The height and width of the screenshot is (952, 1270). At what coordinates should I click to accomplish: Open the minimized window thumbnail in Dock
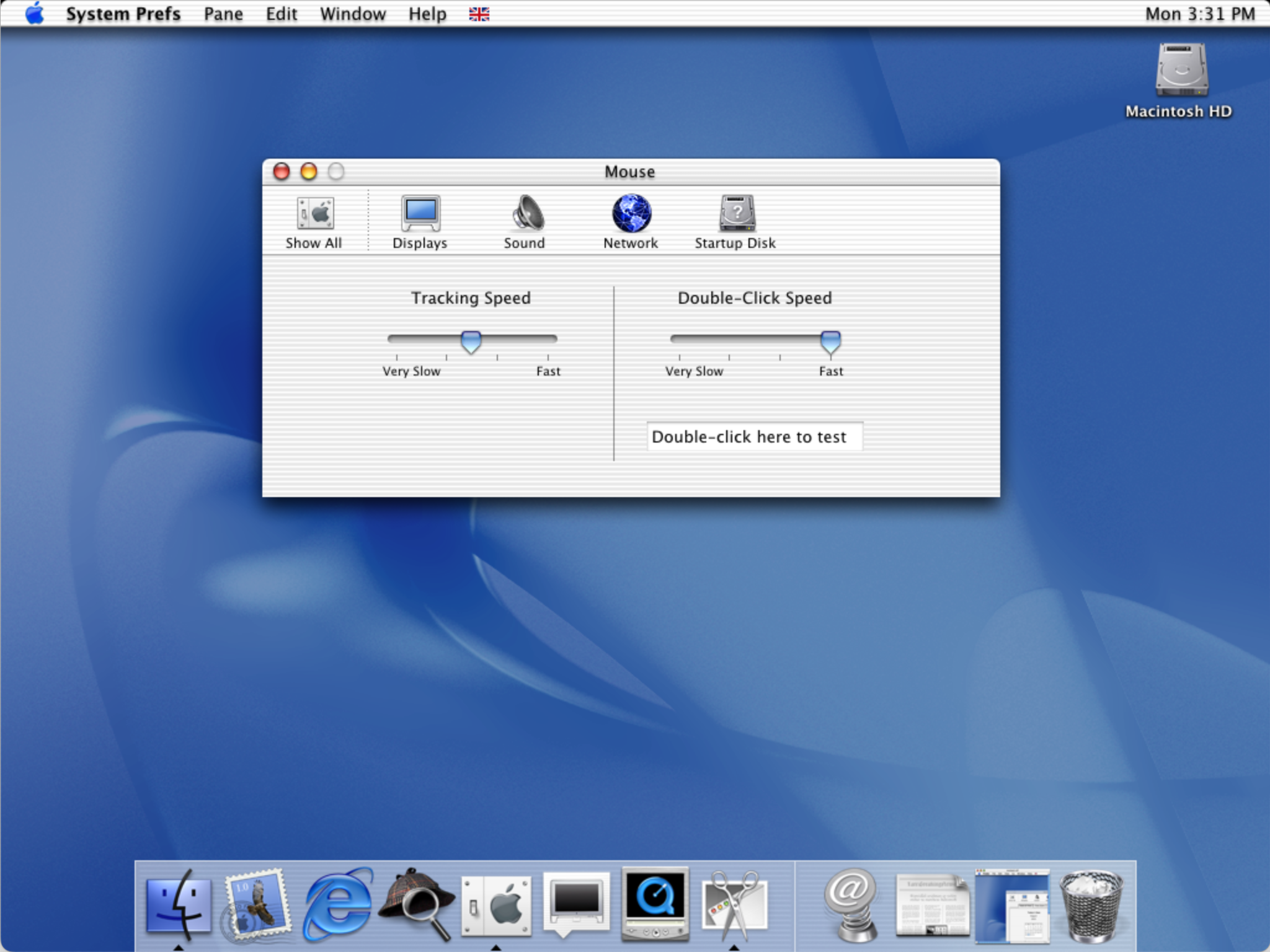(x=1013, y=905)
